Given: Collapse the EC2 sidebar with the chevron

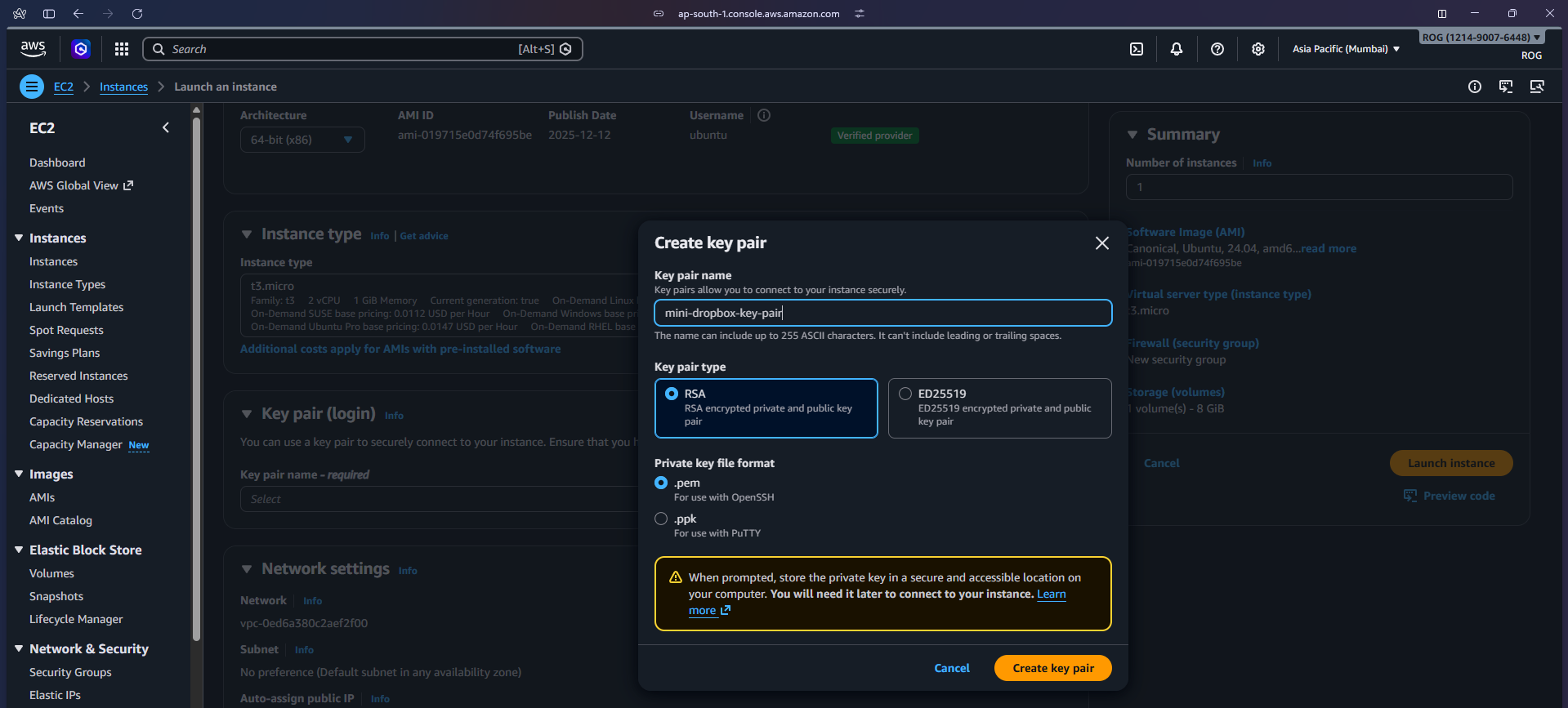Looking at the screenshot, I should pyautogui.click(x=166, y=127).
